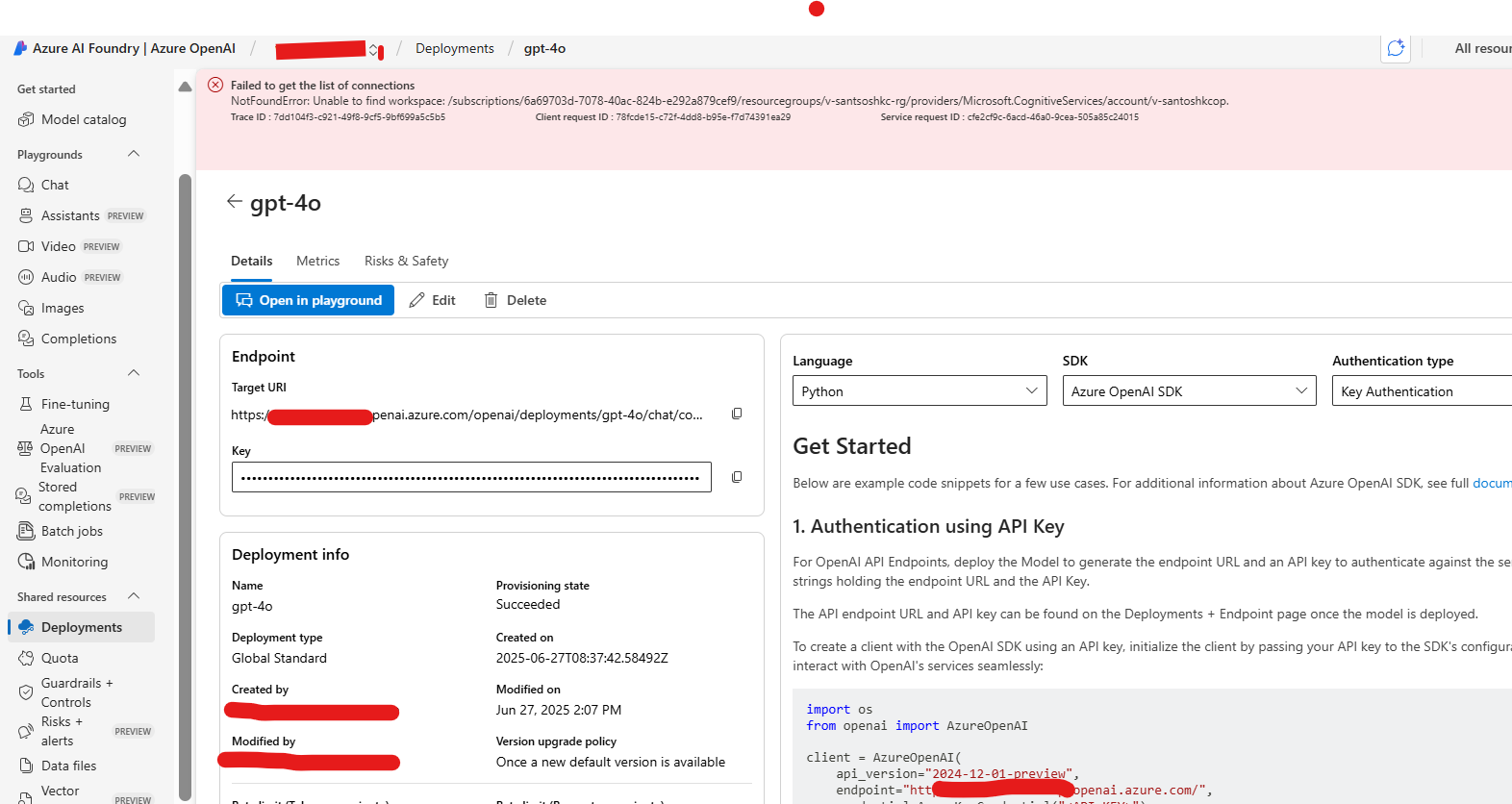Screen dimensions: 1512x804
Task: Open the Quota icon in sidebar
Action: click(x=26, y=658)
